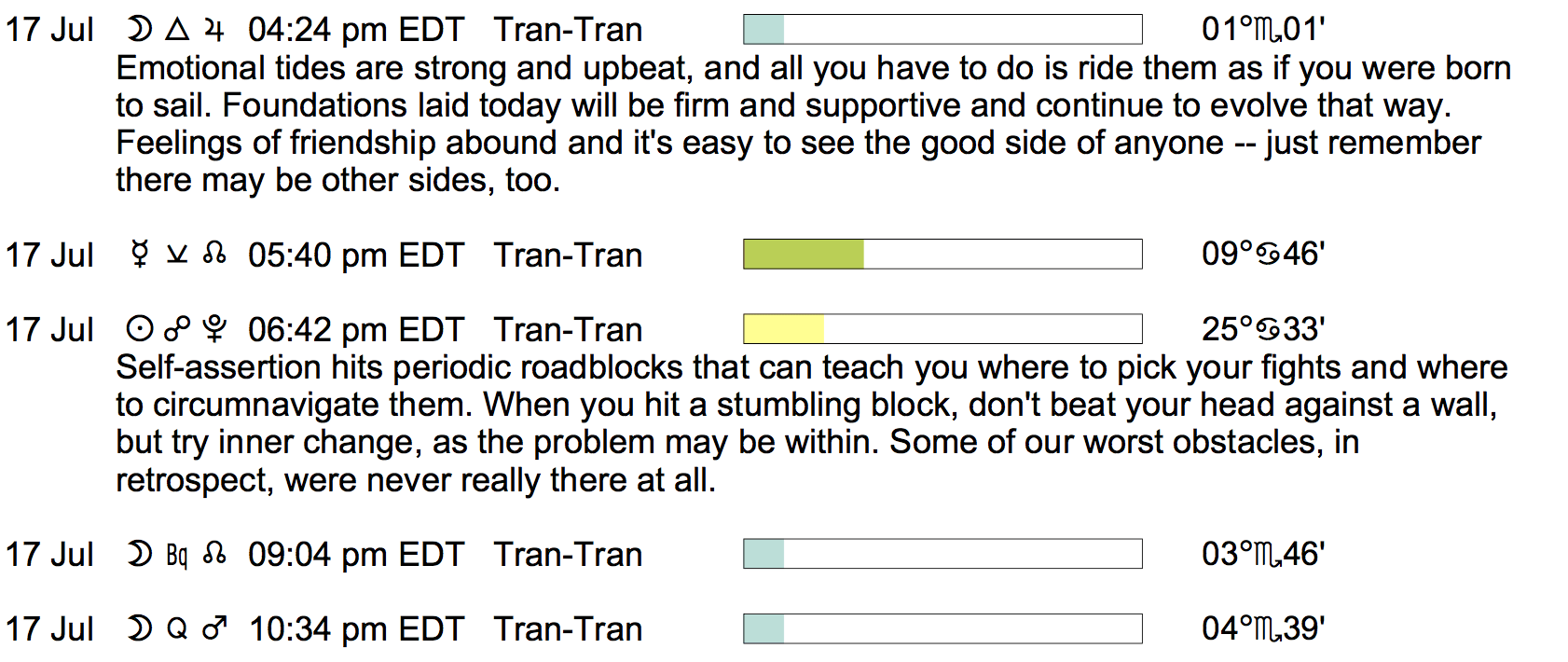This screenshot has width=1568, height=662.
Task: Click the semisextile symbol beside Mercury
Action: (177, 255)
